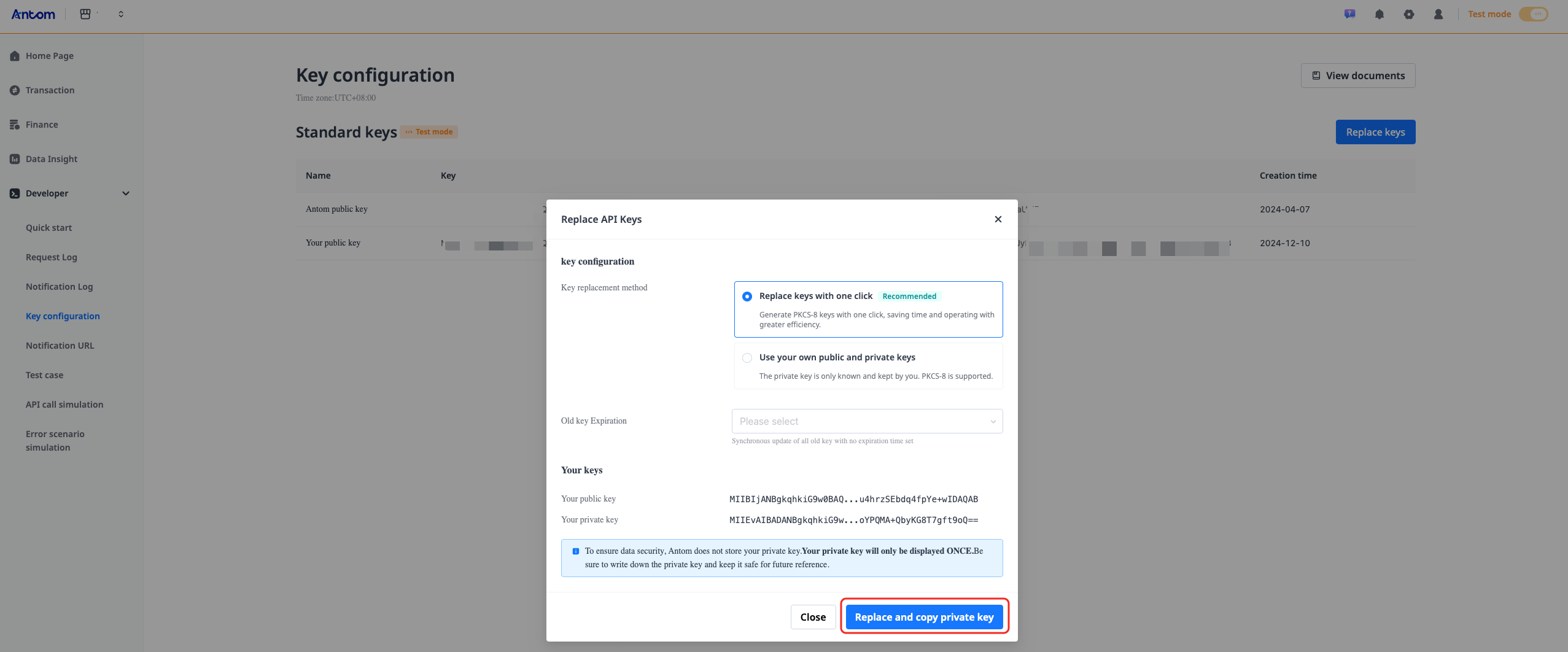Go to Notification URL page
This screenshot has height=652, width=1568.
[x=60, y=345]
